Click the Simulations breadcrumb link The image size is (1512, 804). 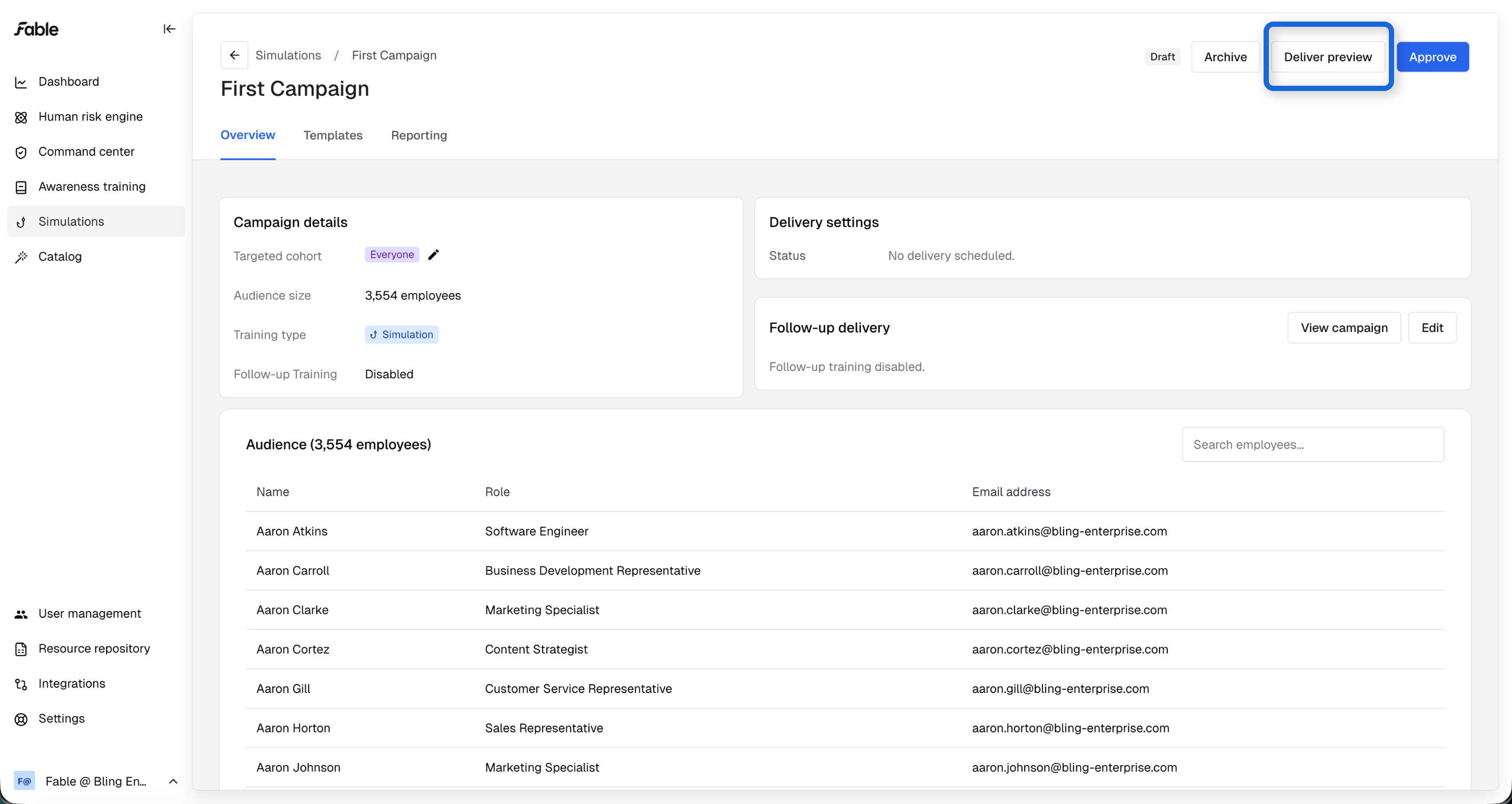pos(288,55)
